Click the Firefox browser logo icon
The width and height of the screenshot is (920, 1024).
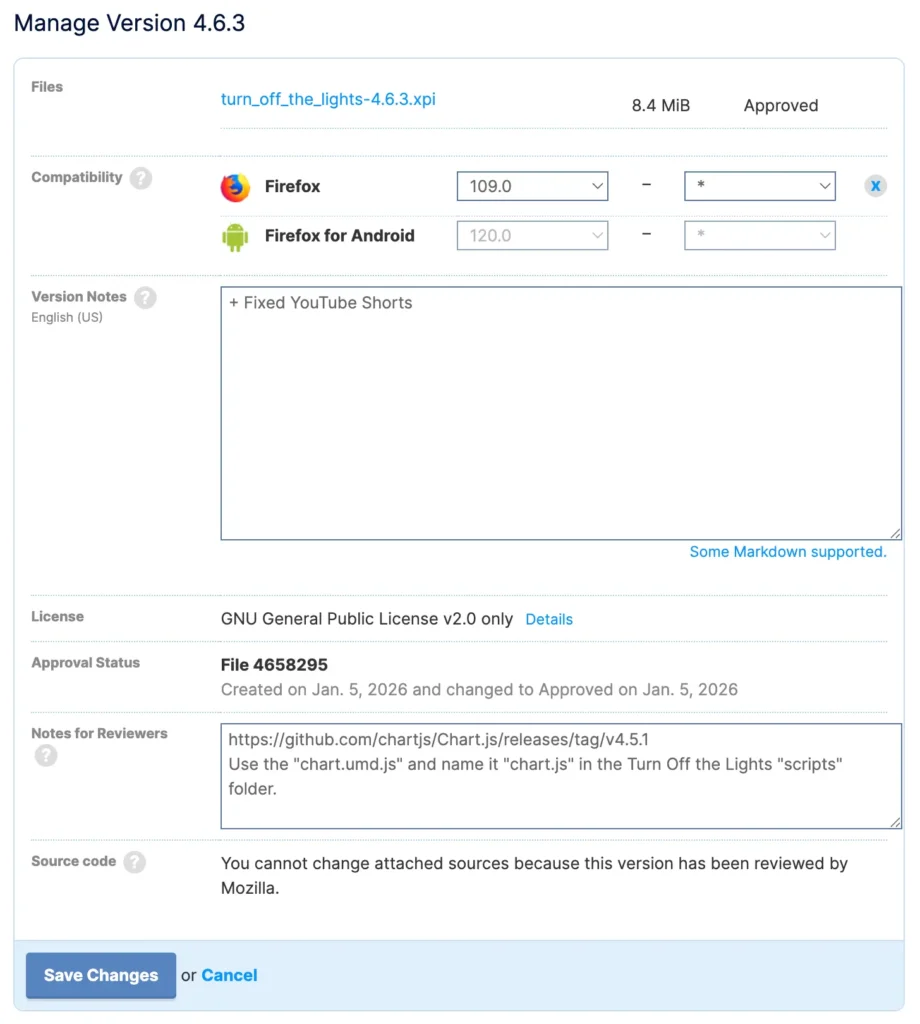click(235, 187)
